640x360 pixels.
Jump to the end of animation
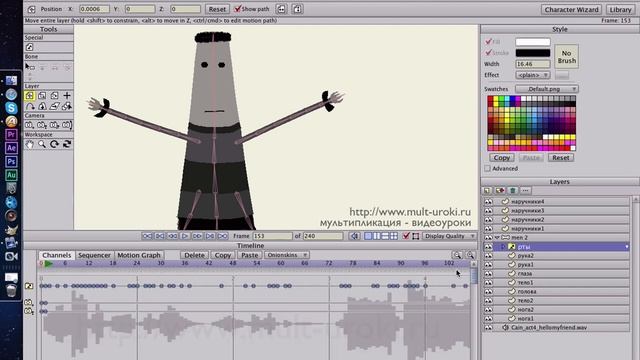pos(222,236)
